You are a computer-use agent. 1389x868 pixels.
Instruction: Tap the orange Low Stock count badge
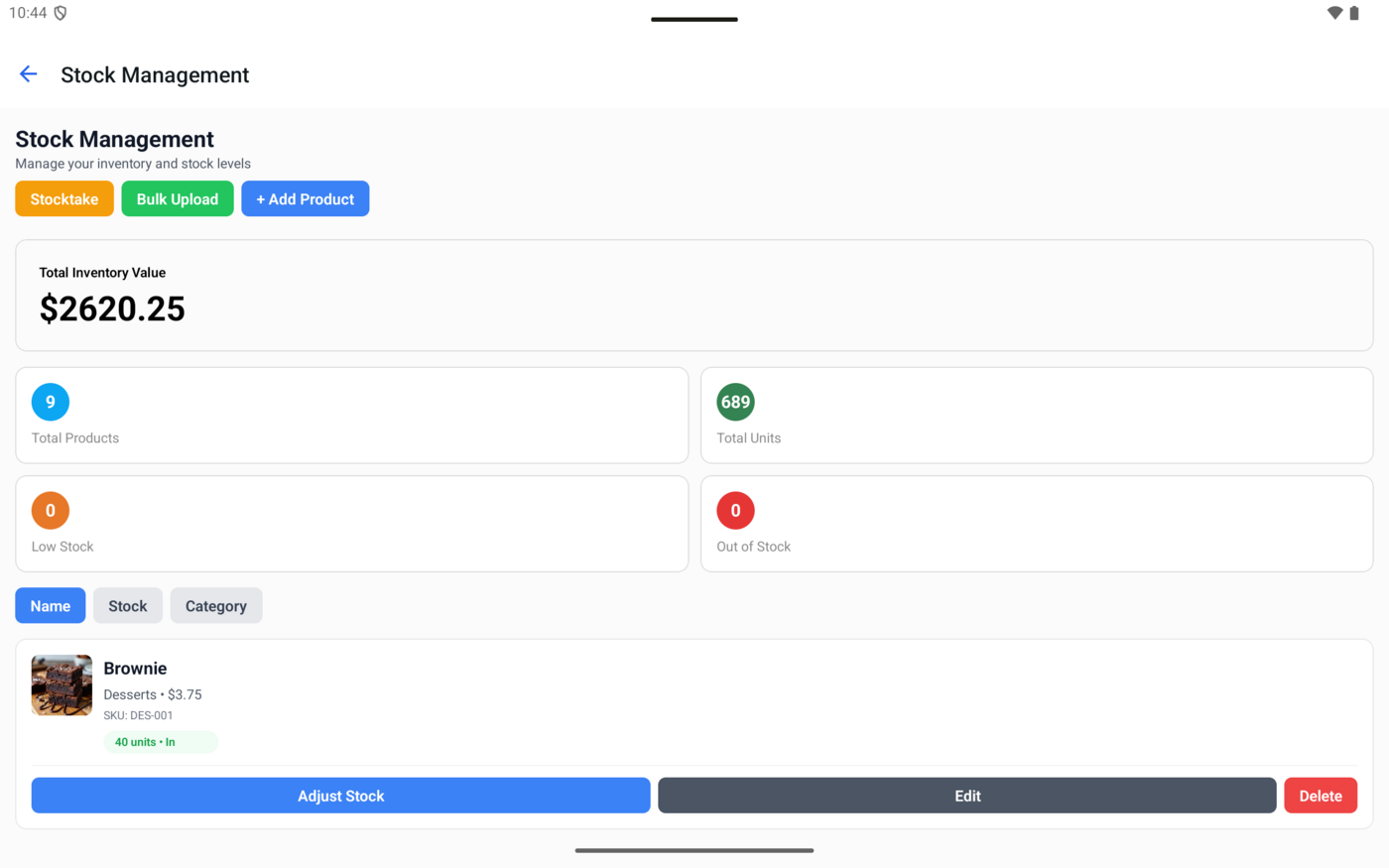point(51,511)
